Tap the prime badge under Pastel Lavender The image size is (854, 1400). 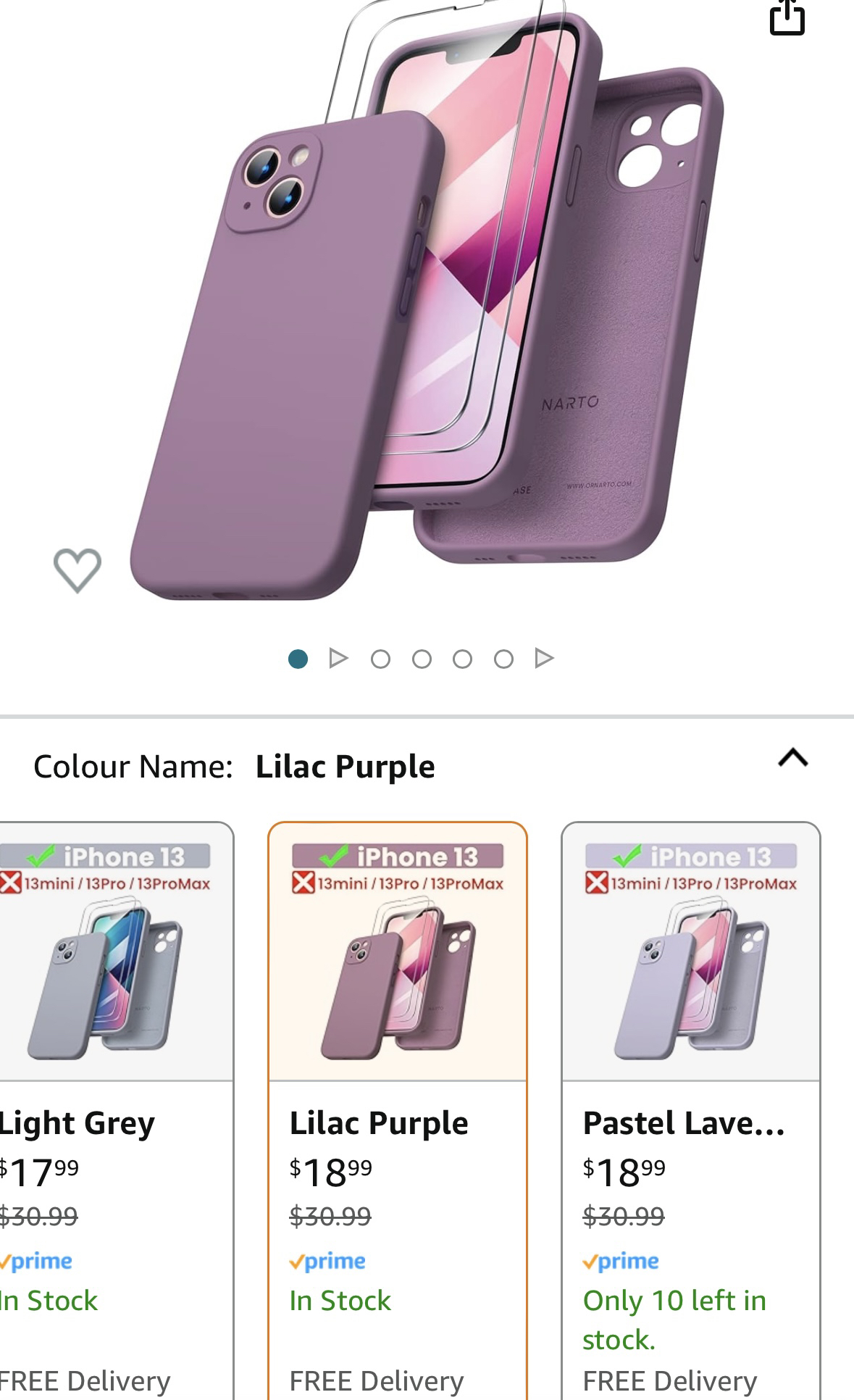click(x=621, y=1262)
